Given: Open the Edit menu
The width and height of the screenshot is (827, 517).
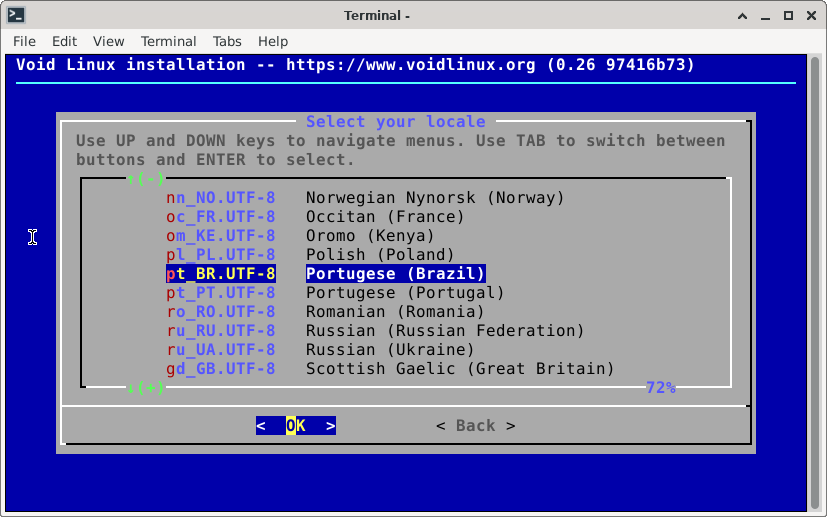Looking at the screenshot, I should click(x=64, y=41).
